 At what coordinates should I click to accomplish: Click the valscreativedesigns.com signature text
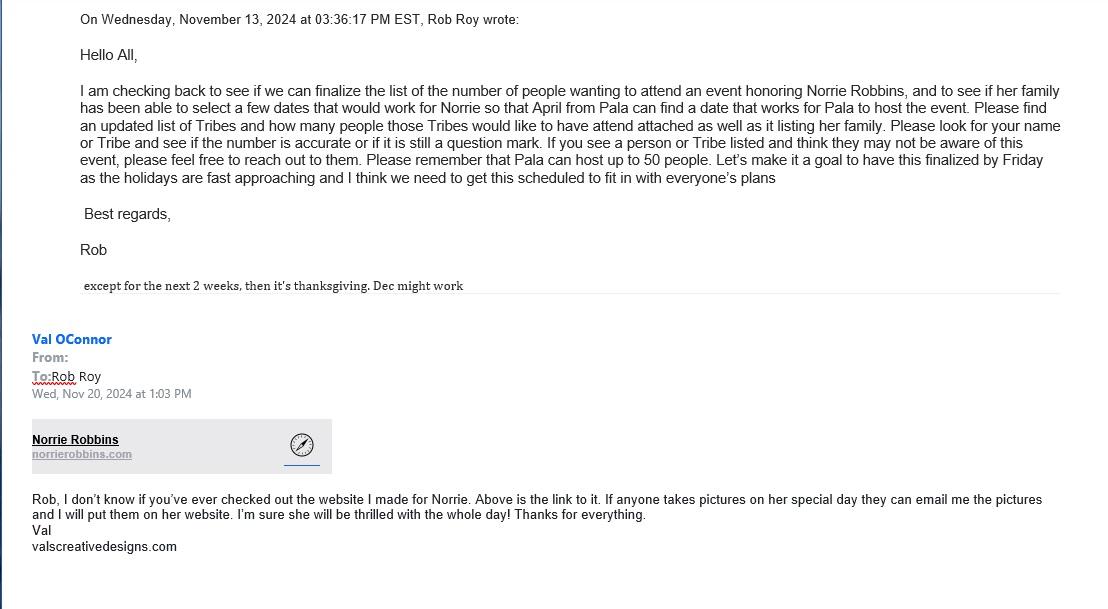[104, 546]
